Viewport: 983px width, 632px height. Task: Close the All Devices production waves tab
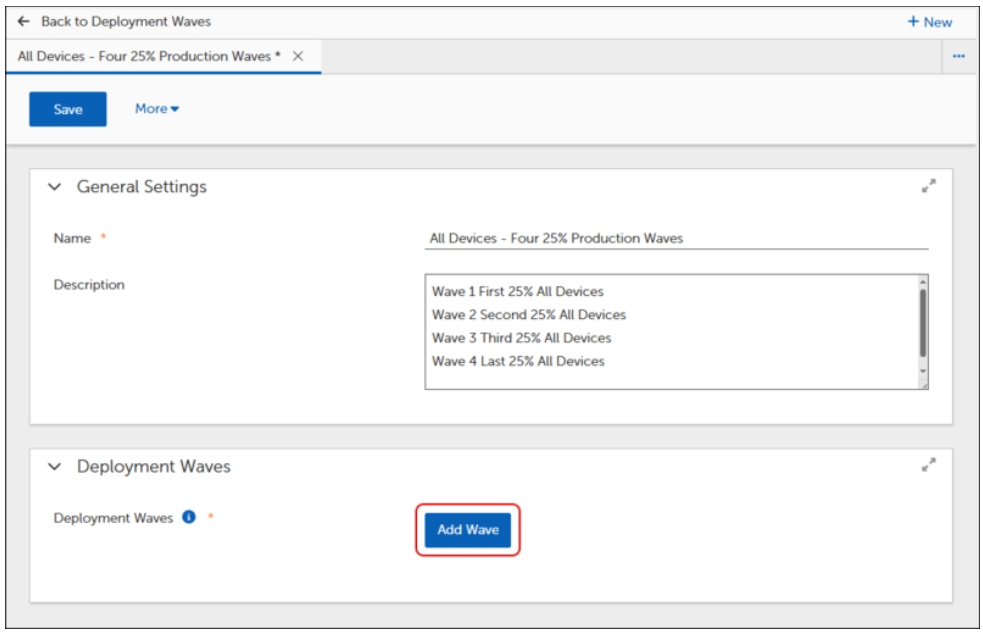click(298, 56)
